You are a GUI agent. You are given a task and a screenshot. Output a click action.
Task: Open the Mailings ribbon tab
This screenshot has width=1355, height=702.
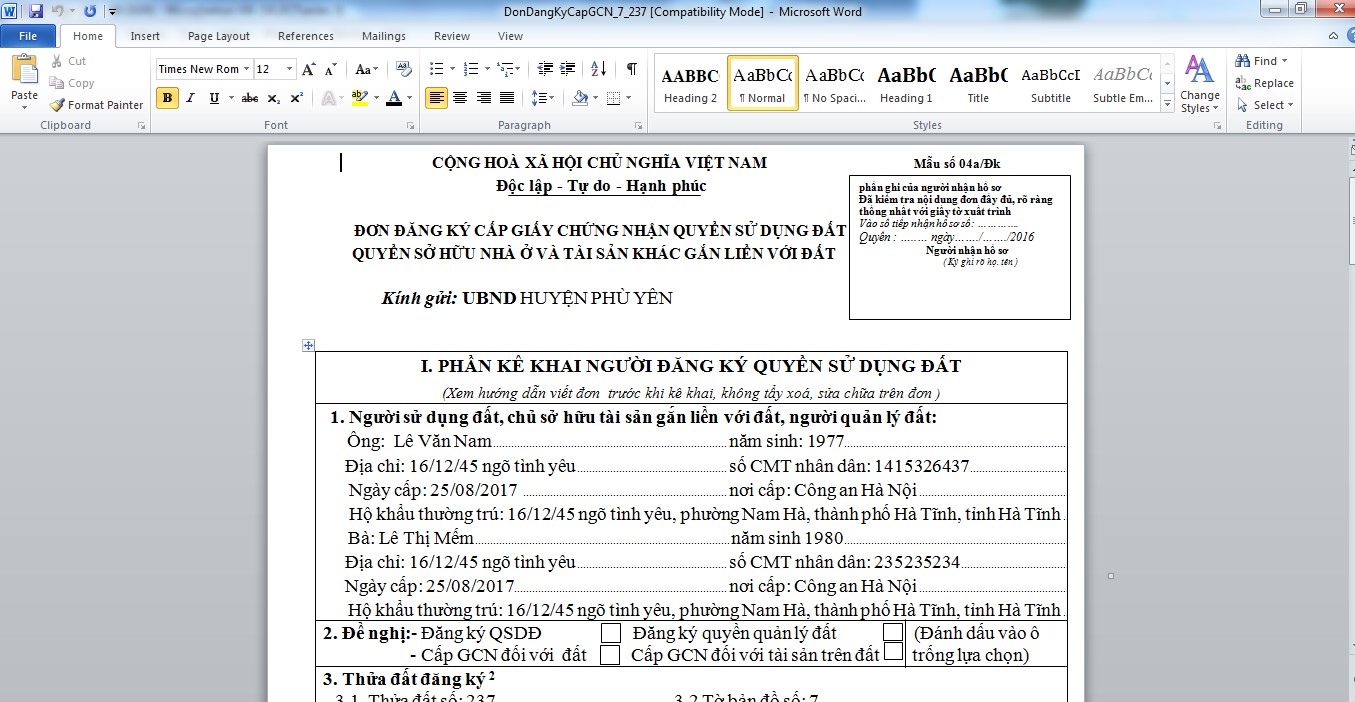coord(384,36)
